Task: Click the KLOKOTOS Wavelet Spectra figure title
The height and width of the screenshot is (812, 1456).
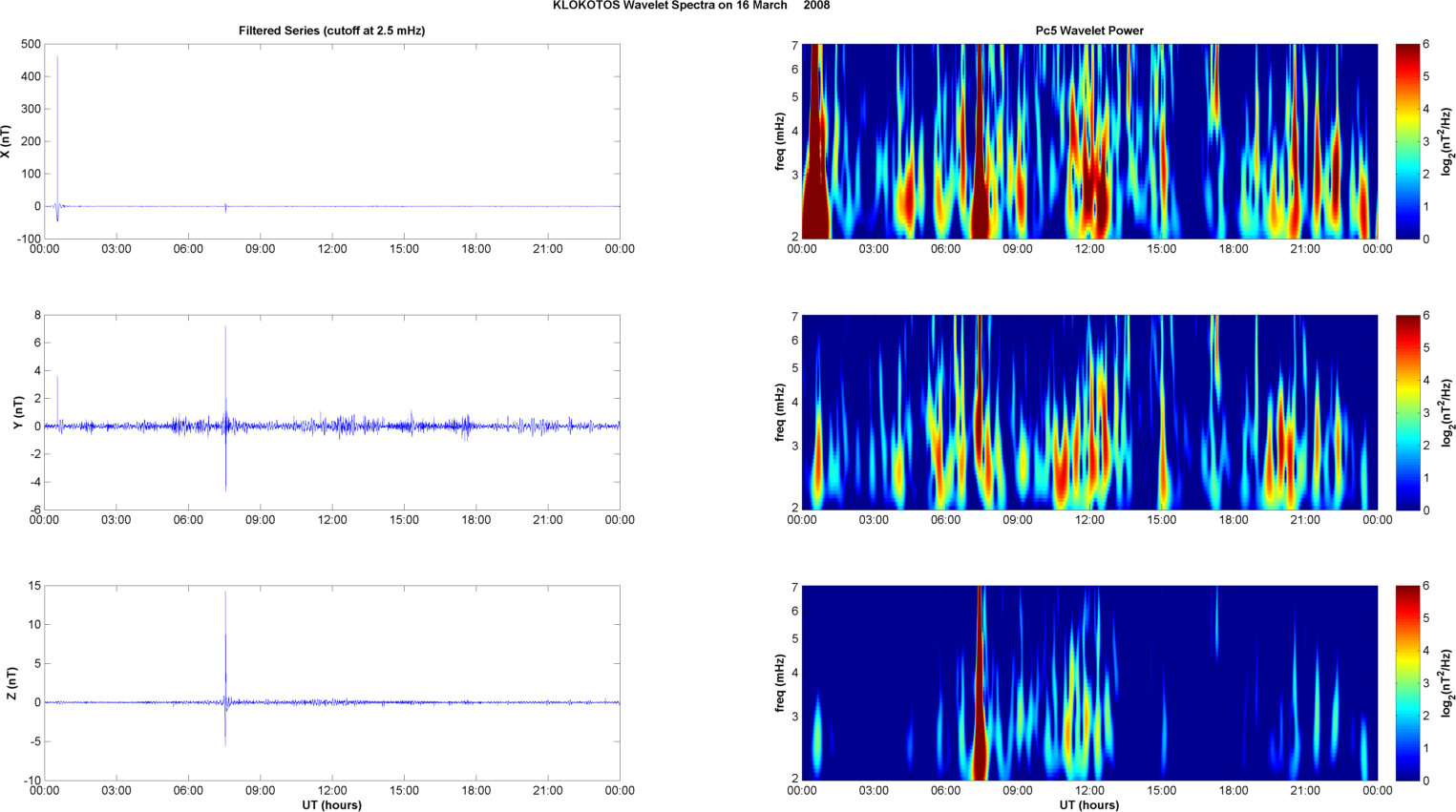Action: click(x=691, y=6)
